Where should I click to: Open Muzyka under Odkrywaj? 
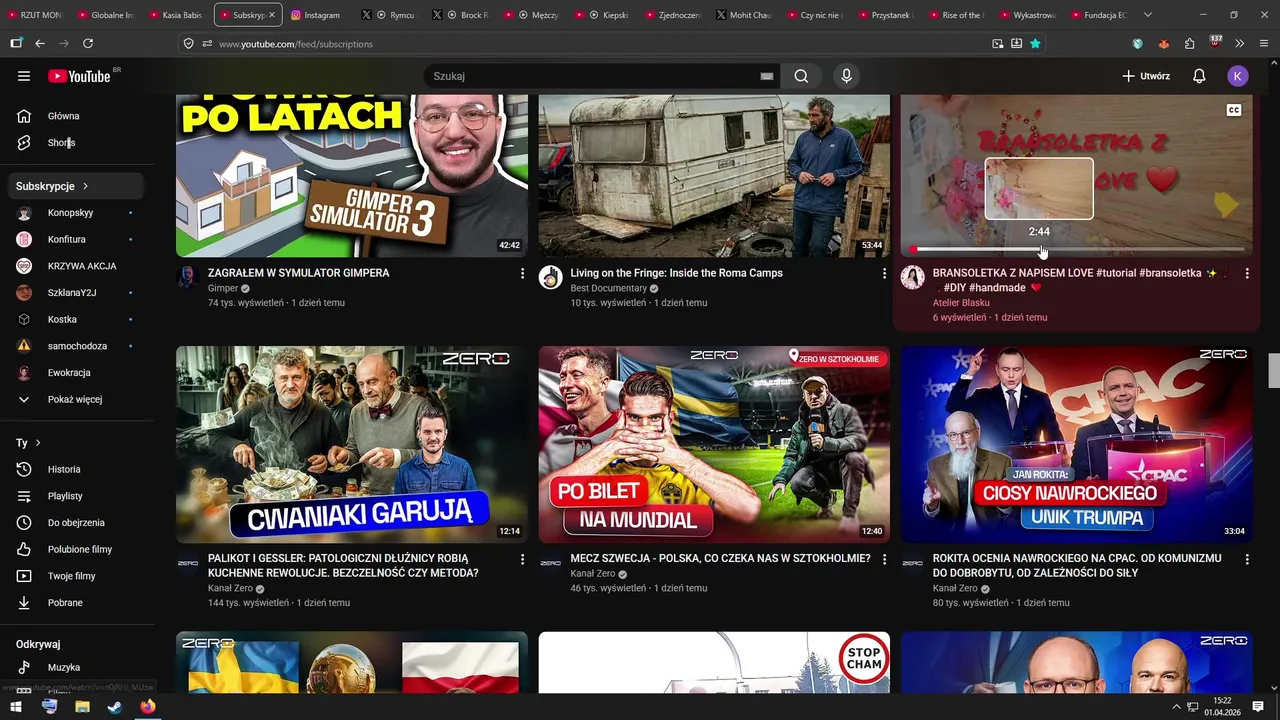click(77, 668)
